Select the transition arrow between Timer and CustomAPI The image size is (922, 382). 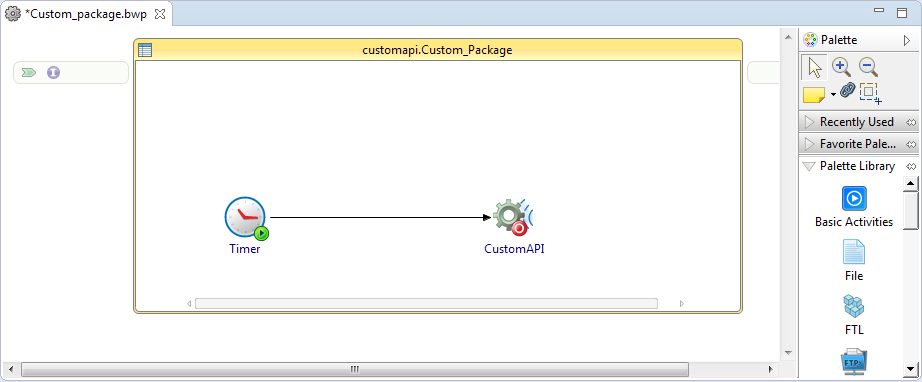[x=380, y=217]
